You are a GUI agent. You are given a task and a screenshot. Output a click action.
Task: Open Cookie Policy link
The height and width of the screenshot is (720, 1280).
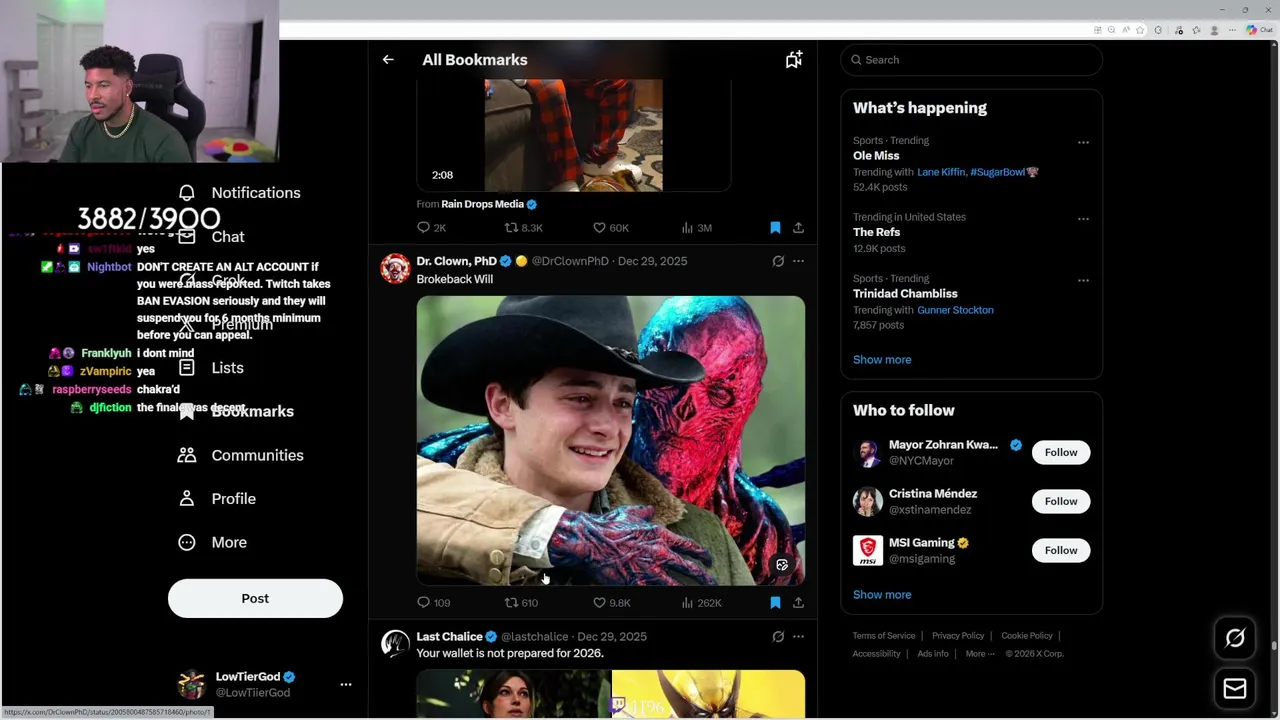pyautogui.click(x=1027, y=636)
